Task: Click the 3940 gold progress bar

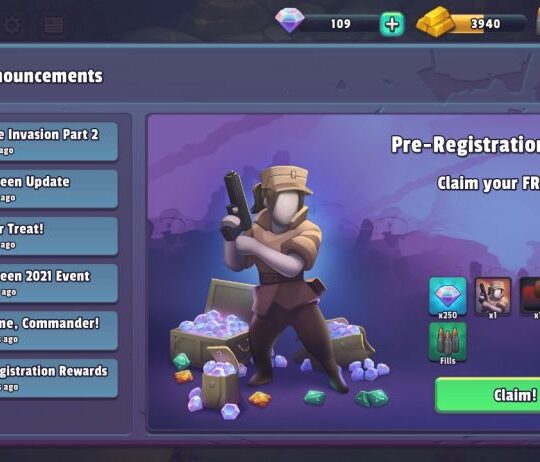Action: click(x=487, y=24)
